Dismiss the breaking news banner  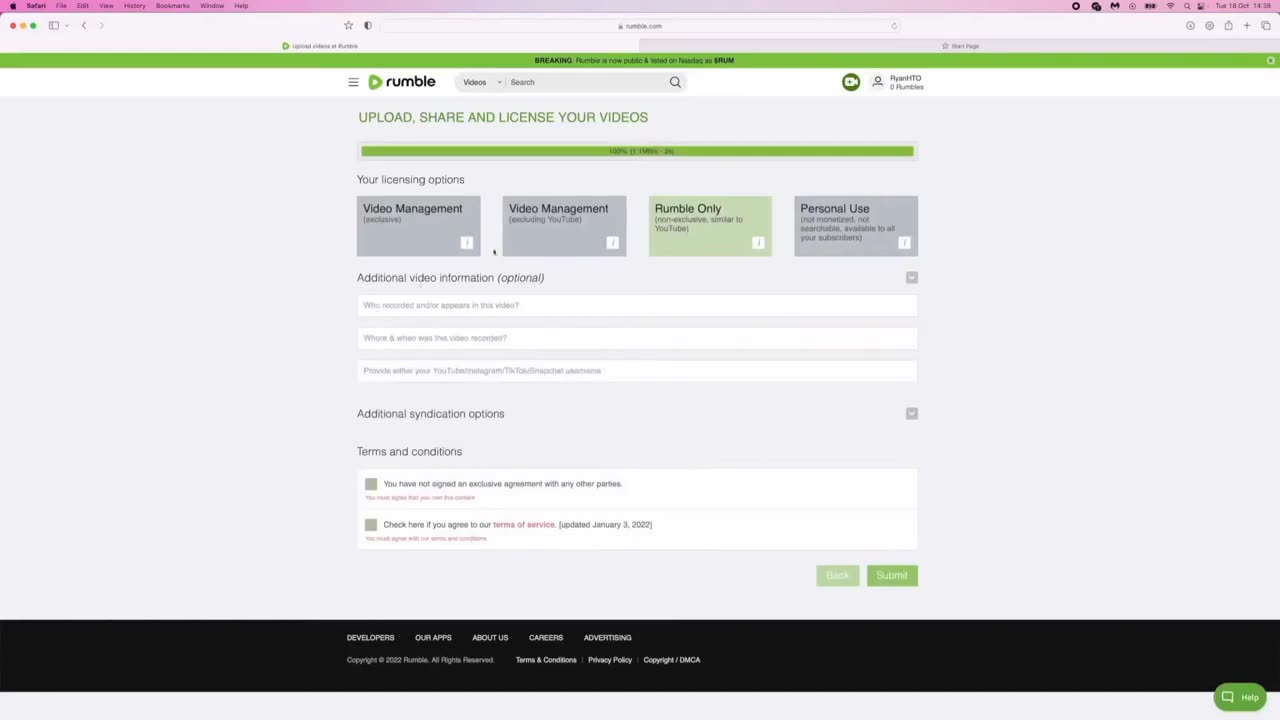point(1270,60)
